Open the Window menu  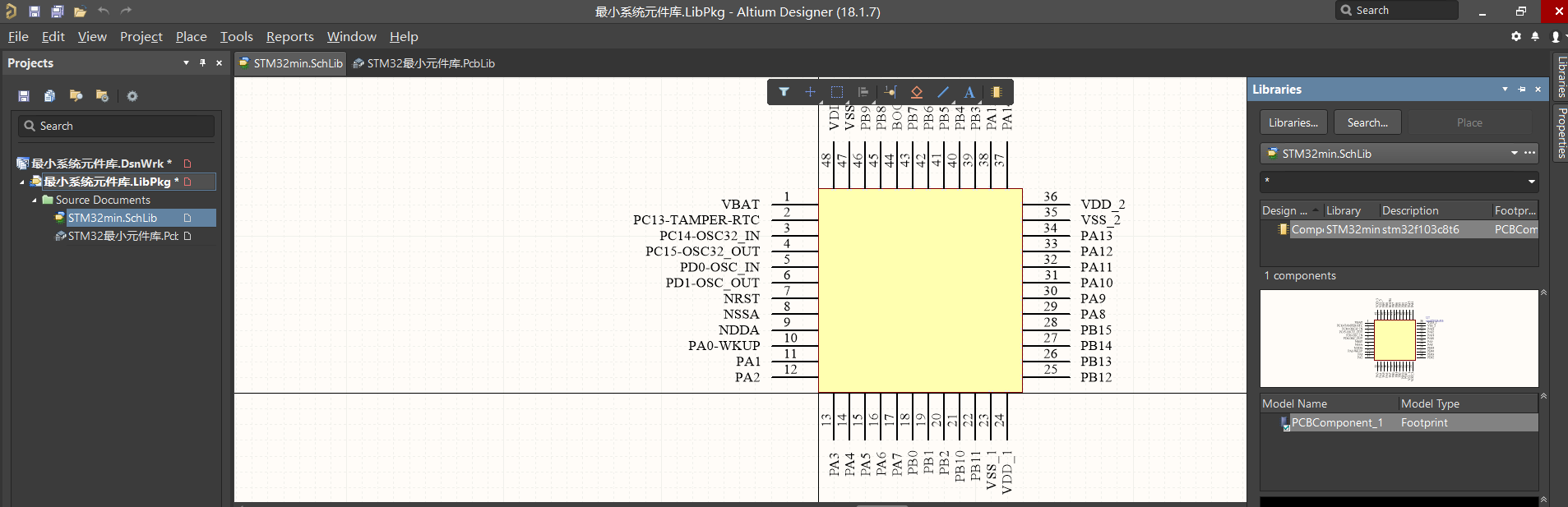coord(352,36)
